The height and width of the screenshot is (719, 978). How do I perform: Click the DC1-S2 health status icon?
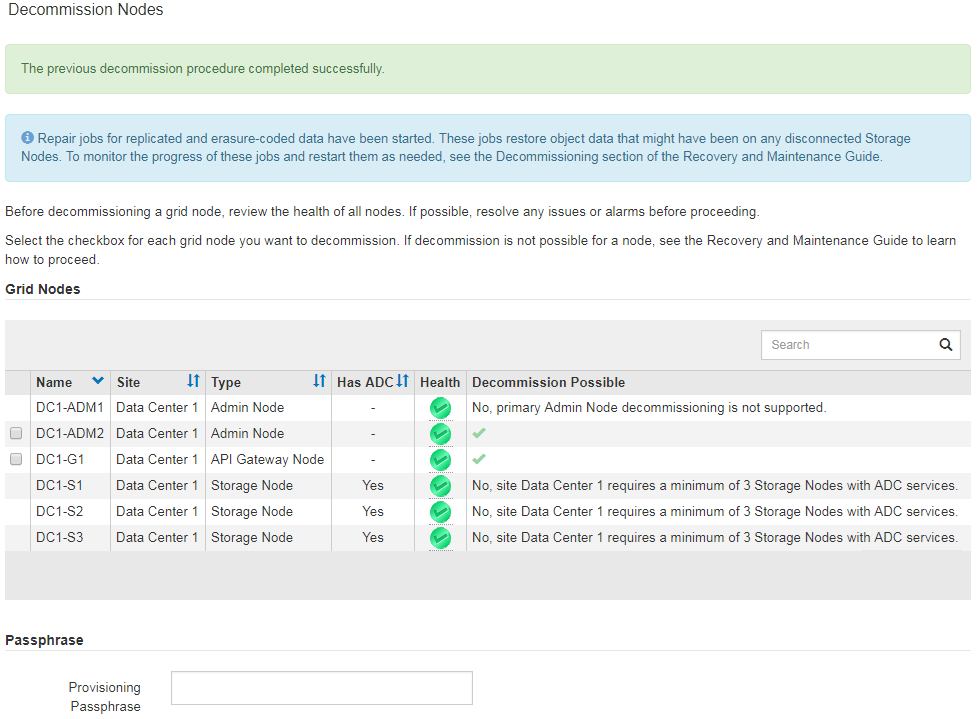point(440,512)
